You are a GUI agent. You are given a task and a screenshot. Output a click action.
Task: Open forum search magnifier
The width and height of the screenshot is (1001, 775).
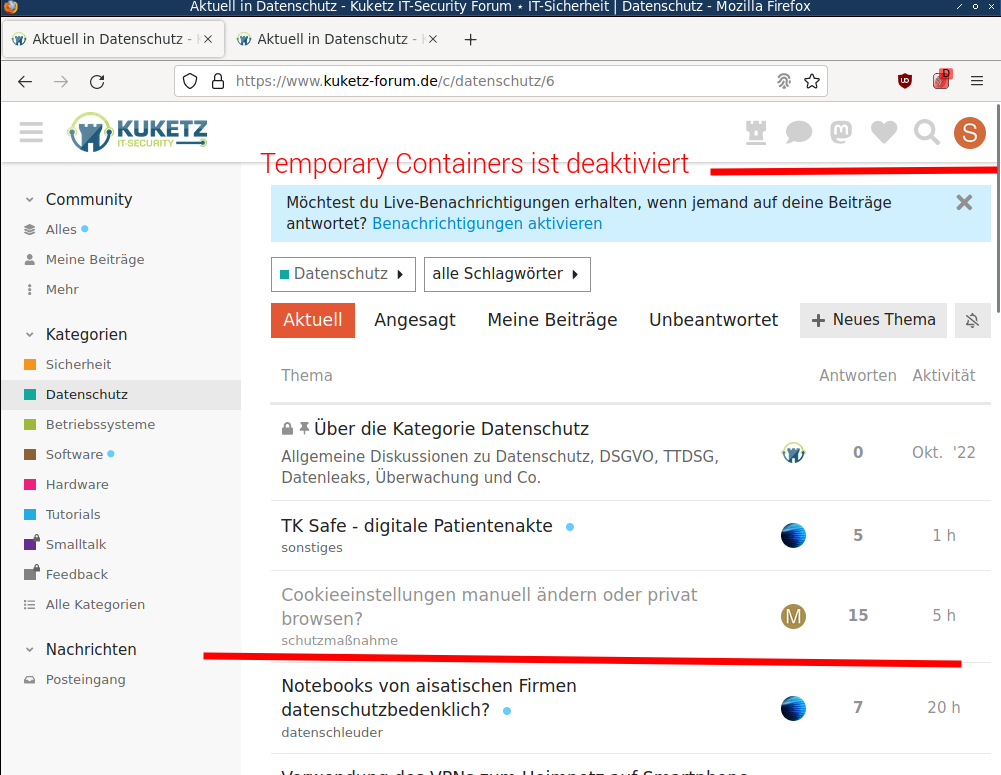pyautogui.click(x=926, y=133)
